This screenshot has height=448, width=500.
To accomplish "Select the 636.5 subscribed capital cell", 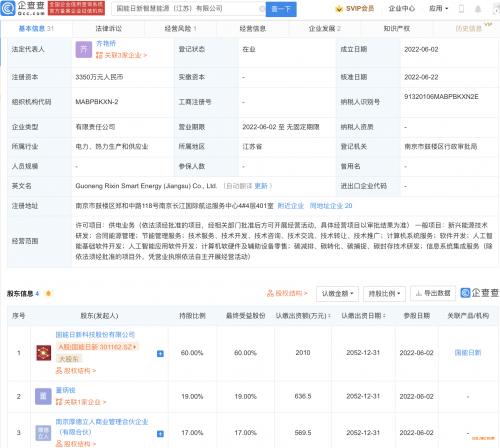I will 303,396.
